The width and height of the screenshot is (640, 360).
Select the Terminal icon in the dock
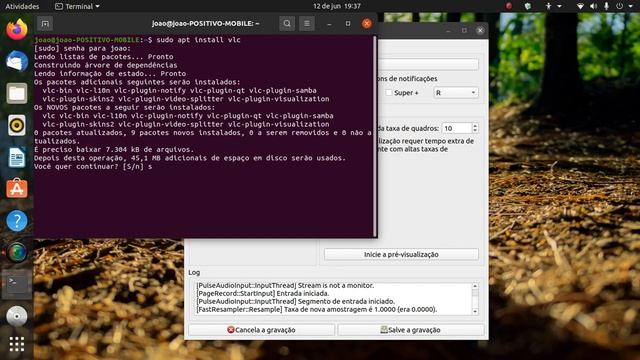[17, 284]
